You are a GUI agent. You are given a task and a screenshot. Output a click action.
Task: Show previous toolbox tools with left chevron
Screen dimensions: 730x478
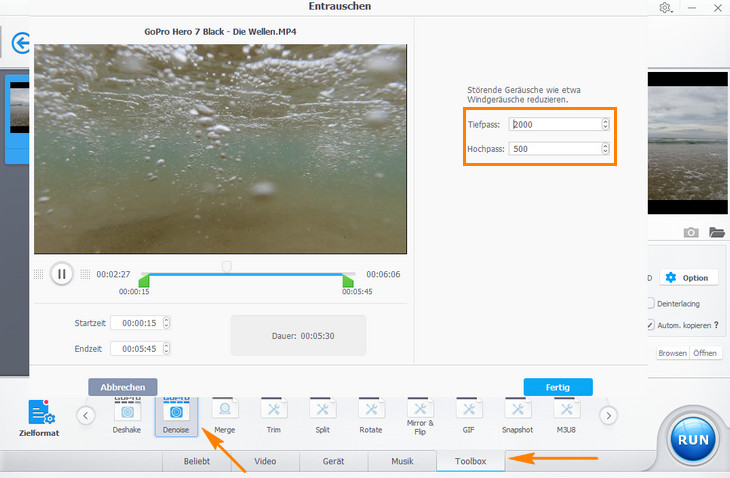click(x=86, y=416)
